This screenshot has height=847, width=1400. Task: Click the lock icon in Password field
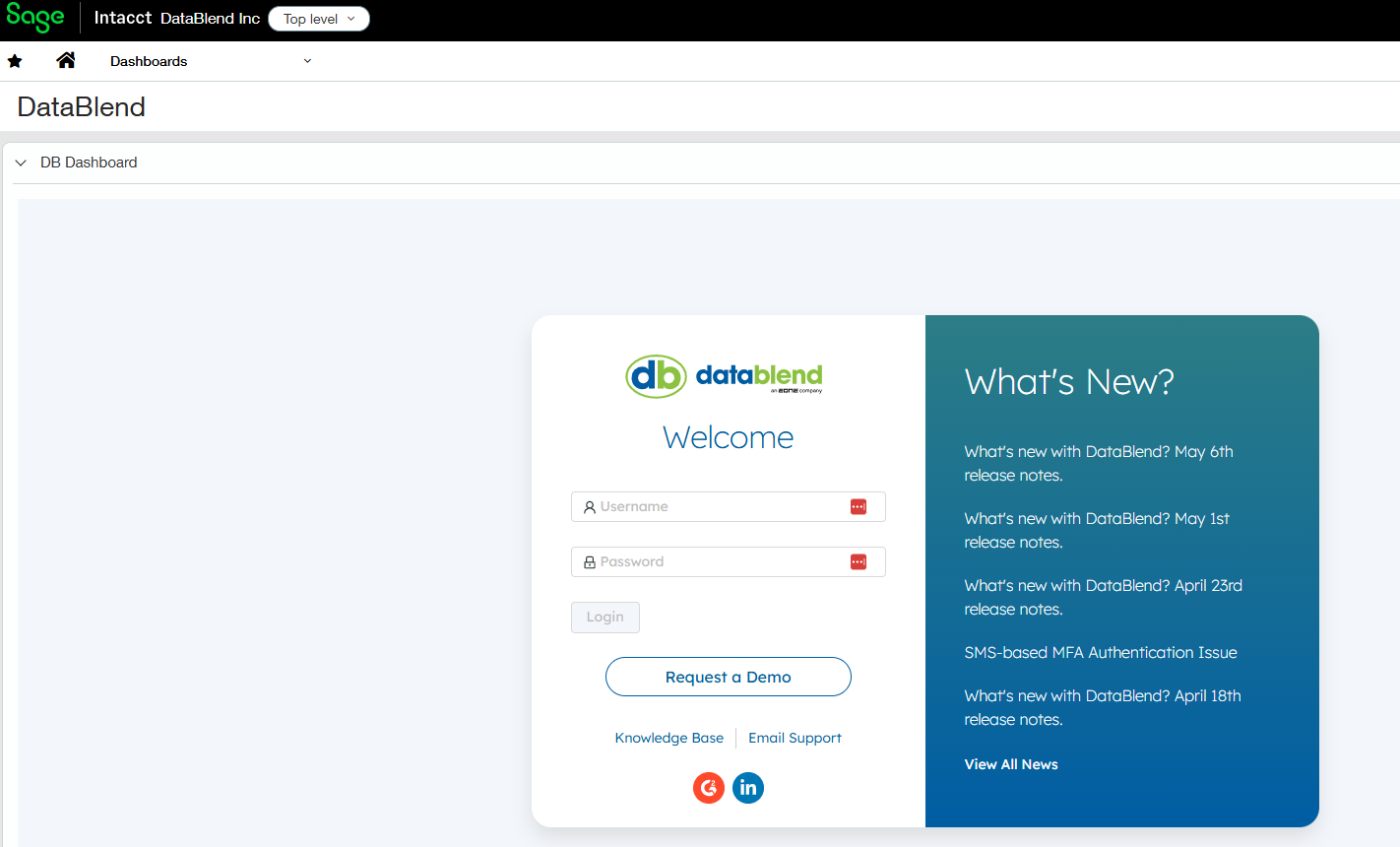(x=590, y=562)
